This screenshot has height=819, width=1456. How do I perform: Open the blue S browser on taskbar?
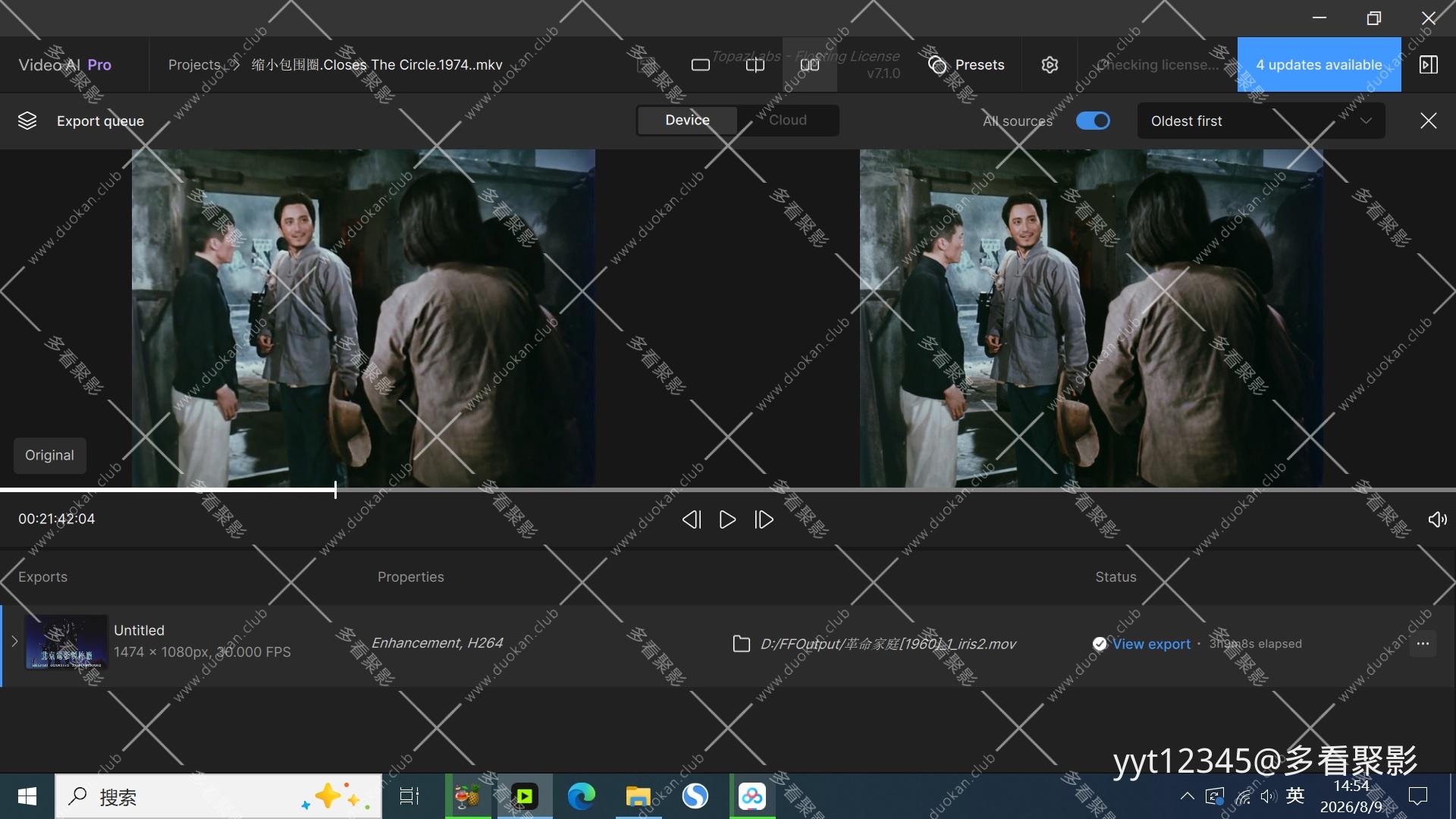695,796
